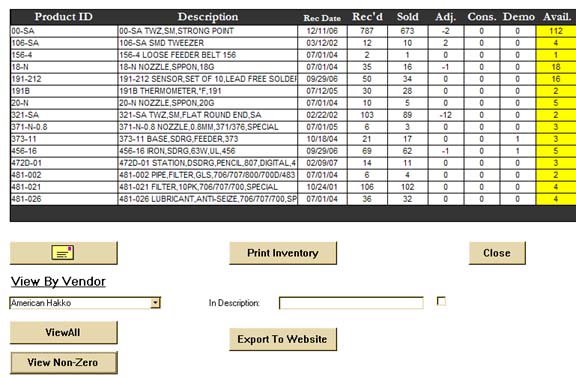
Task: Click description 00-SA TWZ,SM,STRONG POINT
Action: point(208,31)
